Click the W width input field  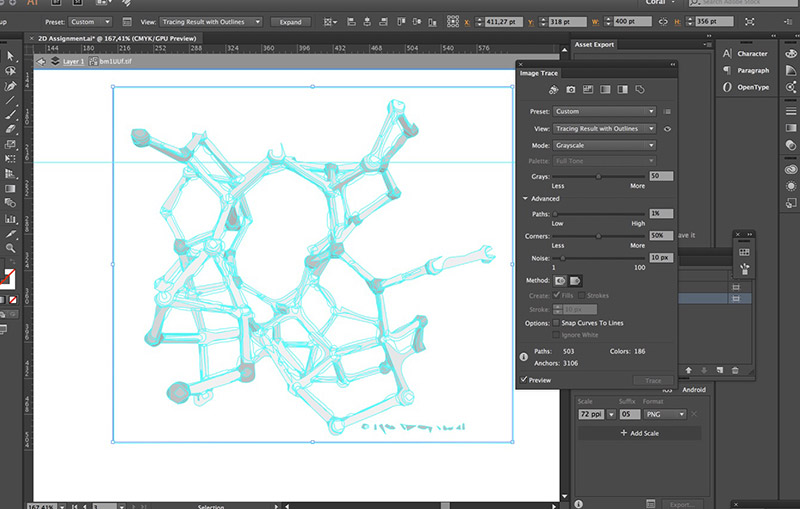pyautogui.click(x=632, y=22)
